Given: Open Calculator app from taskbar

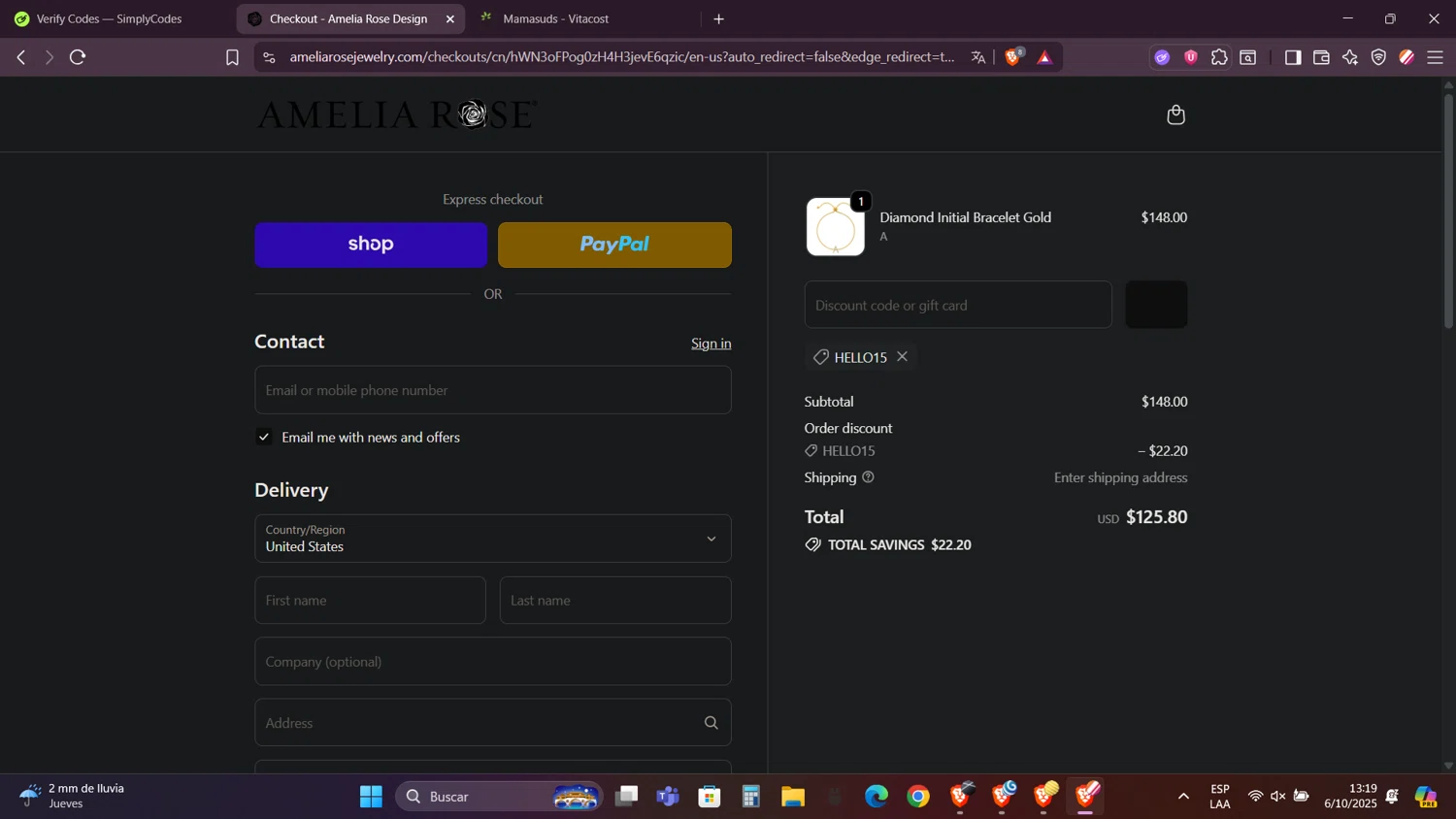Looking at the screenshot, I should click(x=751, y=797).
